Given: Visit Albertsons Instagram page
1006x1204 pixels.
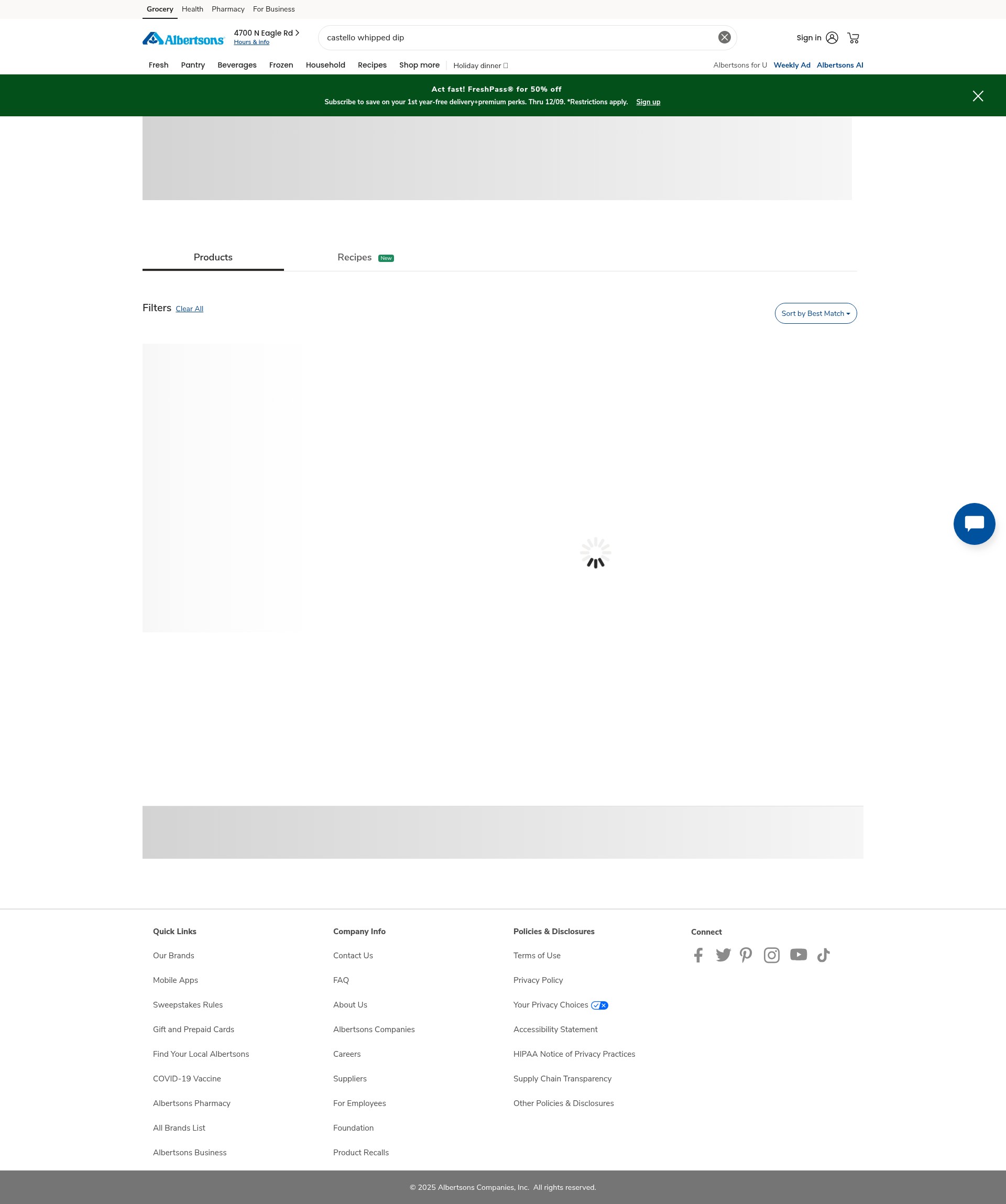Looking at the screenshot, I should click(x=772, y=955).
